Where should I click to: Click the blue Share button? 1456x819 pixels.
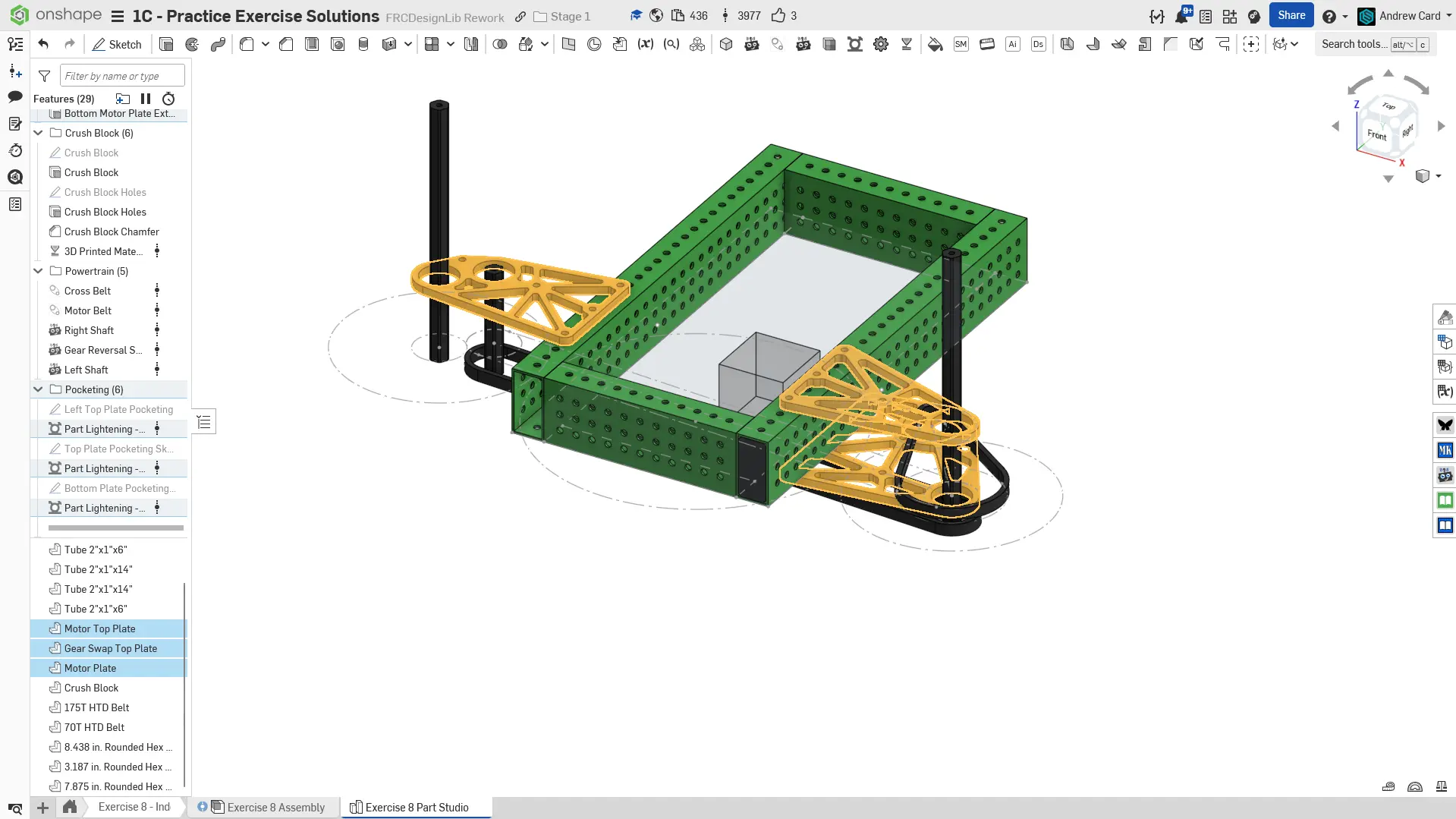[1291, 15]
